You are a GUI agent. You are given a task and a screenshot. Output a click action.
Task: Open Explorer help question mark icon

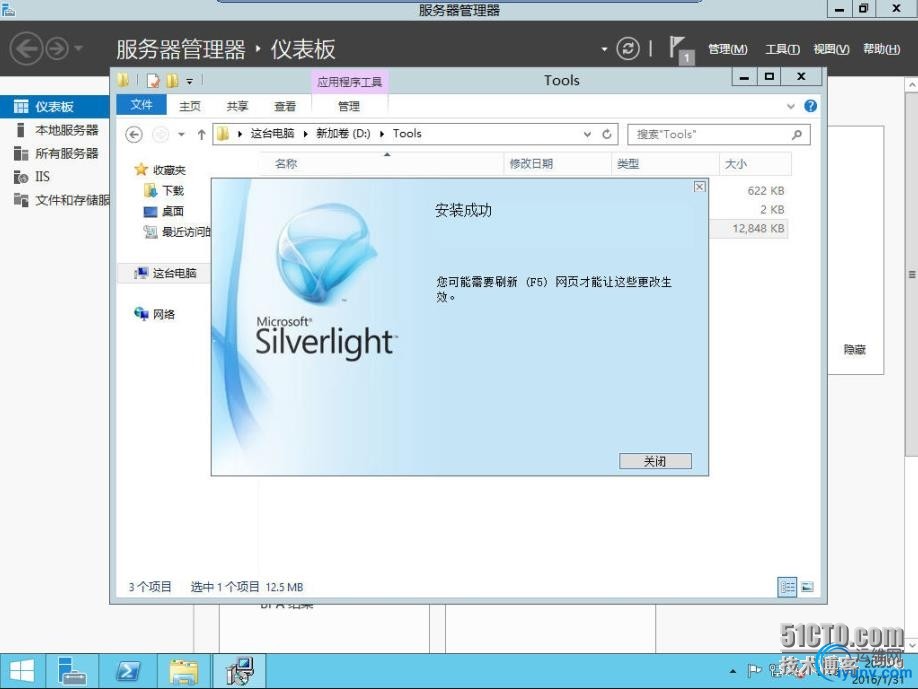810,106
